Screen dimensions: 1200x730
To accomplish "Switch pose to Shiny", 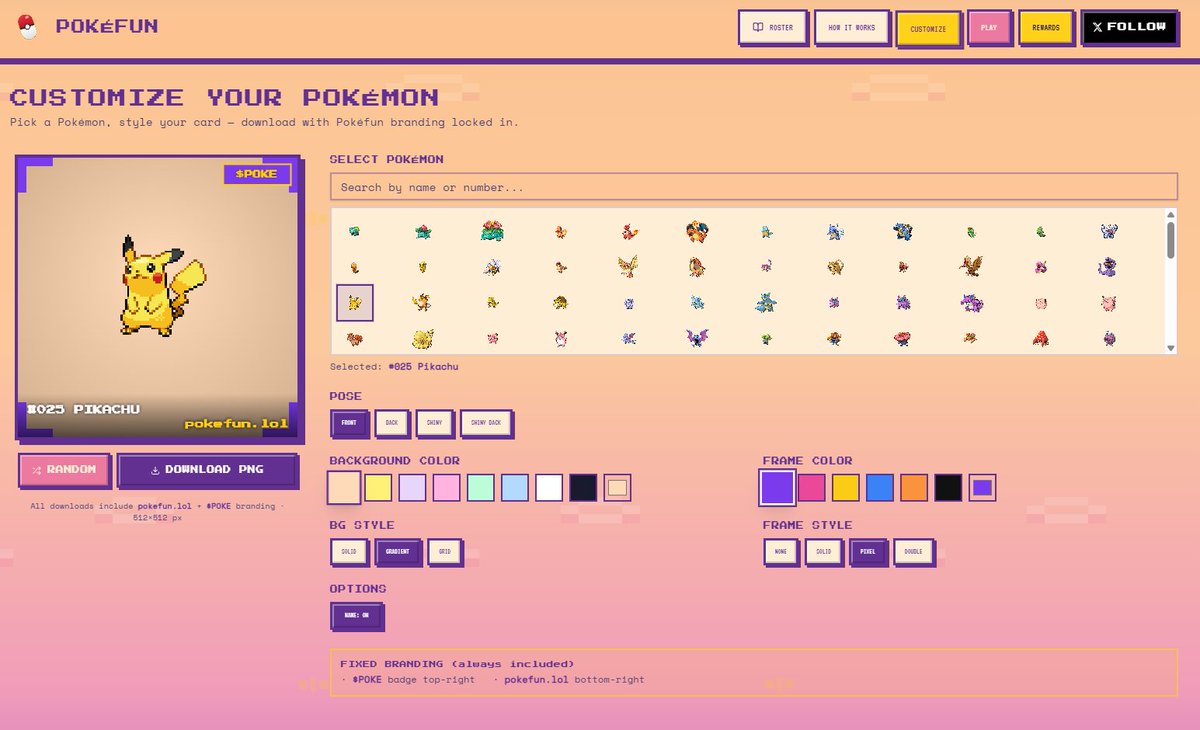I will click(434, 423).
